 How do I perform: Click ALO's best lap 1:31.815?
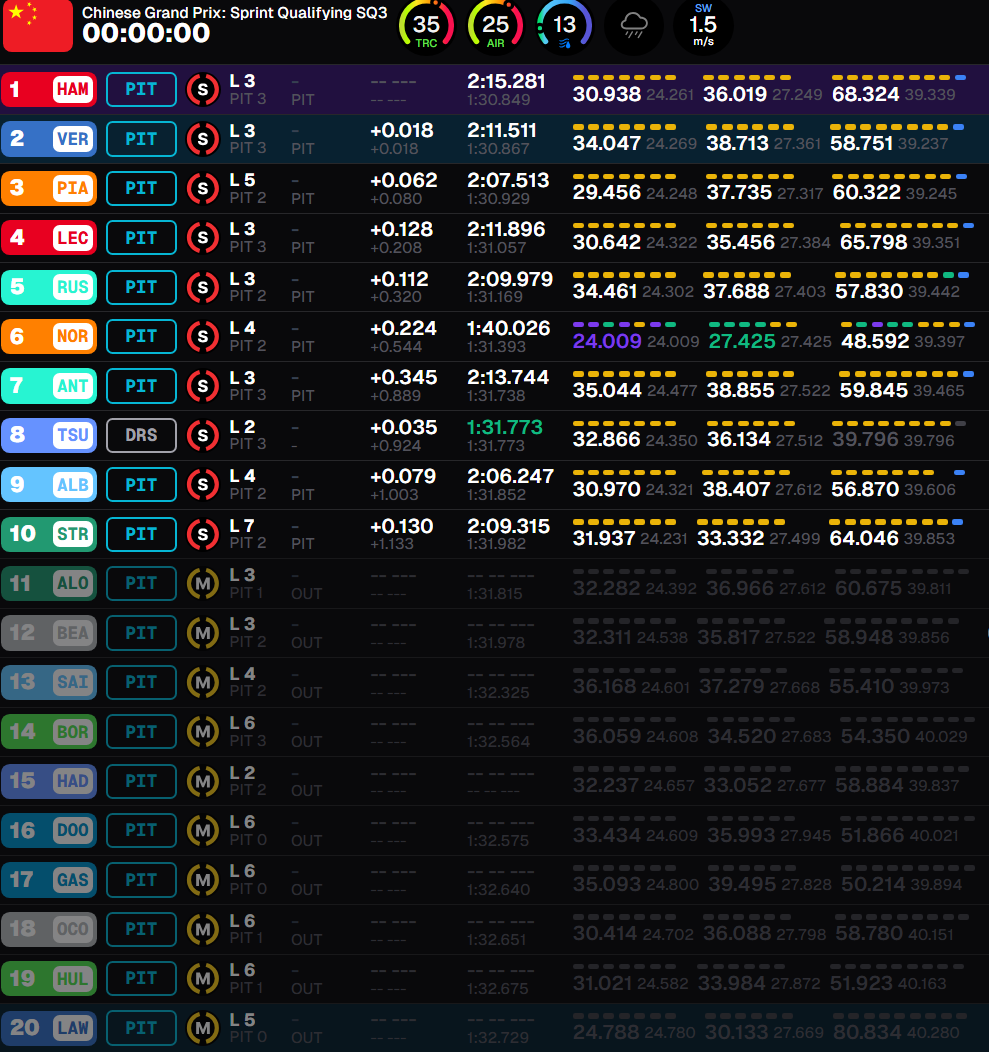tap(499, 594)
